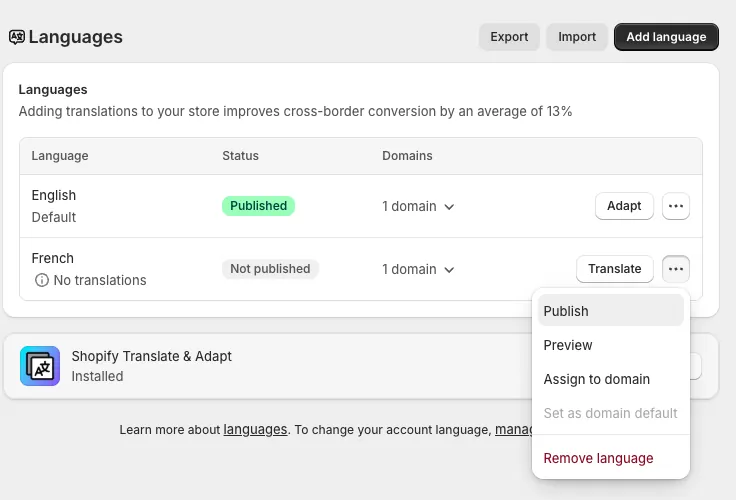
Task: Select Assign to domain menu entry
Action: (x=610, y=379)
